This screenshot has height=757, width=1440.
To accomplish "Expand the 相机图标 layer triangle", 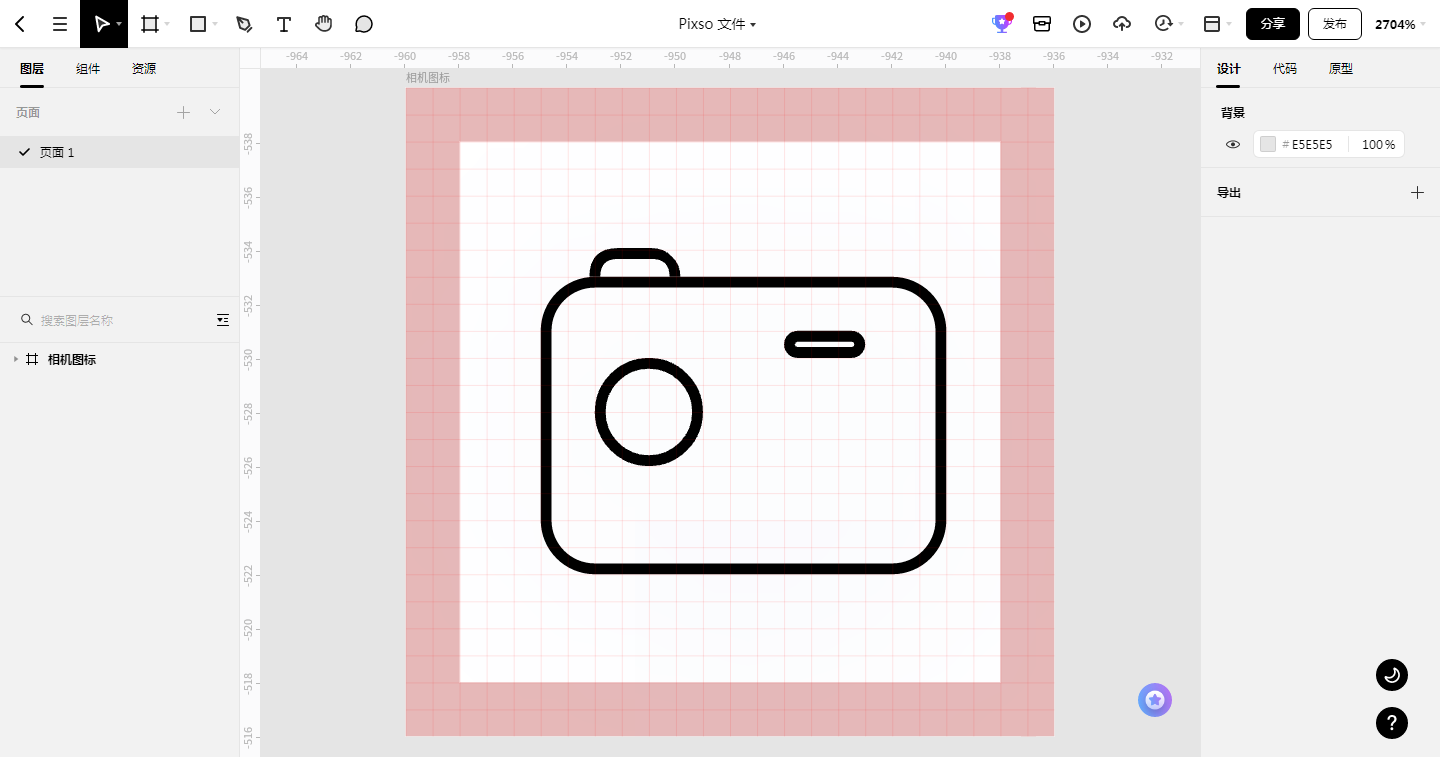I will tap(15, 359).
